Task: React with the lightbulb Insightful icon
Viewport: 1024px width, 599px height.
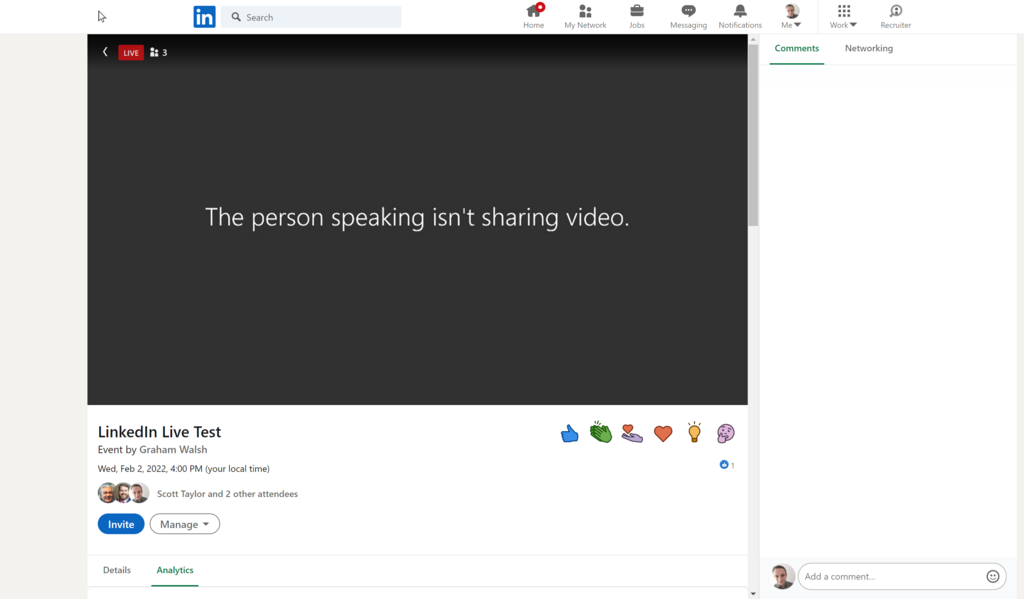Action: pos(694,432)
